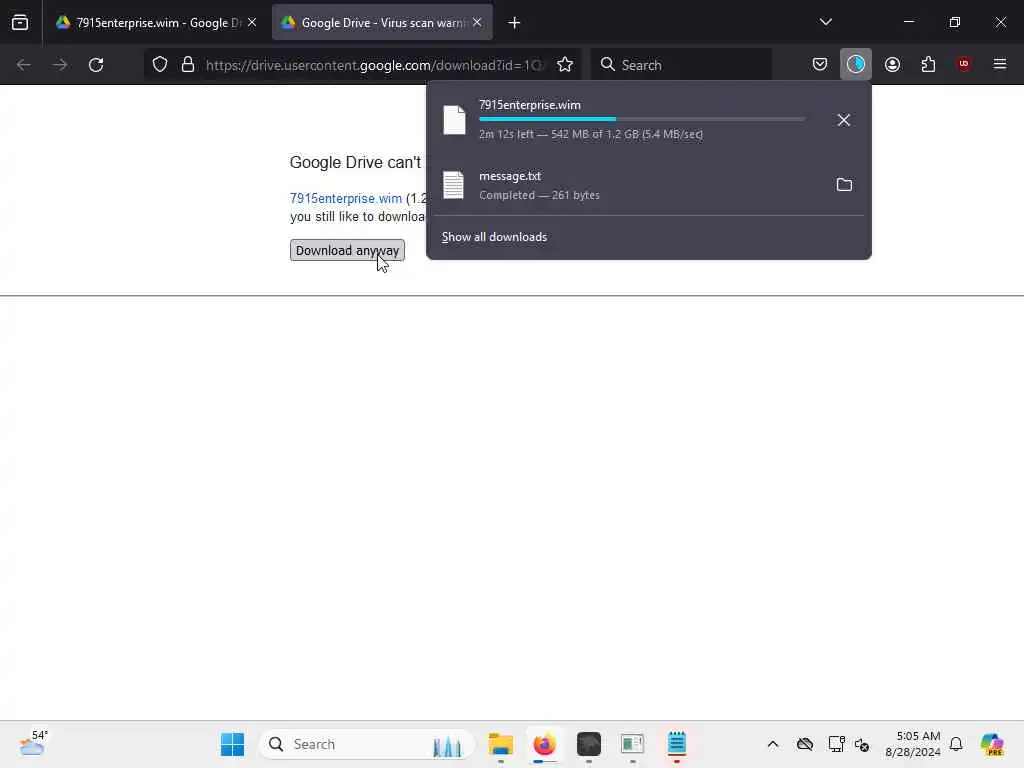This screenshot has width=1024, height=768.
Task: Switch to the 7915enterprise.wim Google Drive tab
Action: coord(157,23)
